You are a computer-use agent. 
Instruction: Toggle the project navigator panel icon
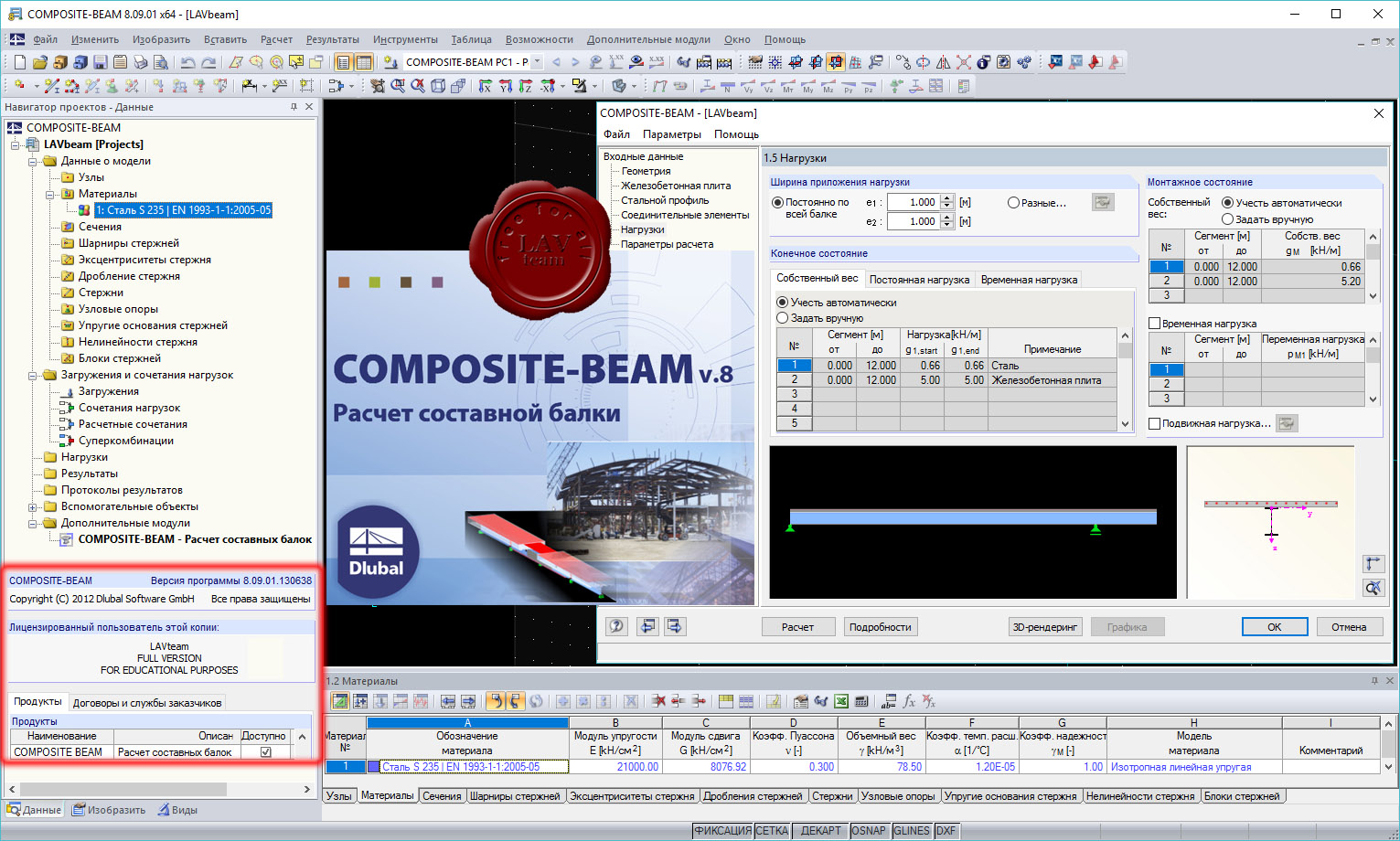pyautogui.click(x=343, y=62)
